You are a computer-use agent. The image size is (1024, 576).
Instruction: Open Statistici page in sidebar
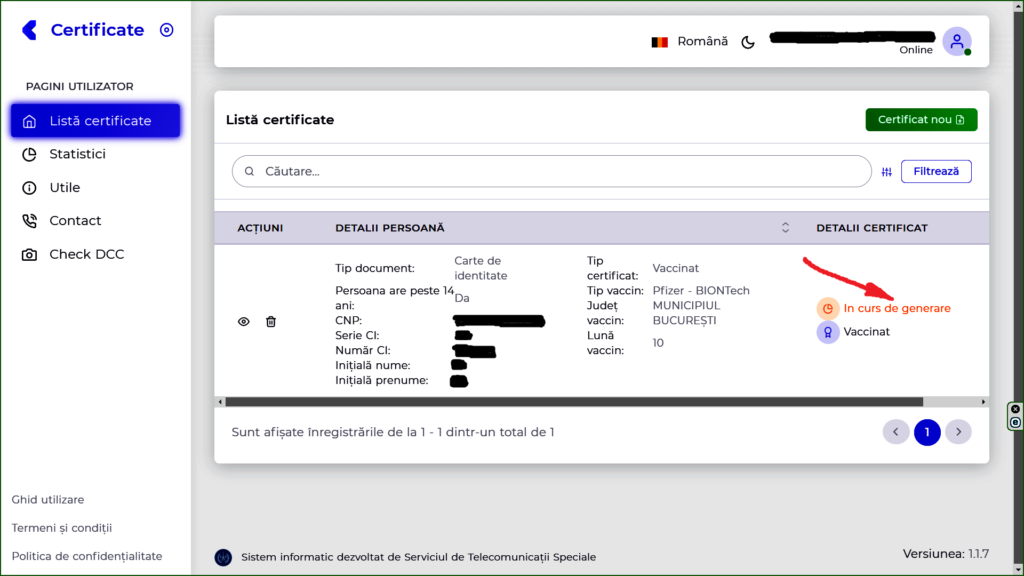(77, 154)
